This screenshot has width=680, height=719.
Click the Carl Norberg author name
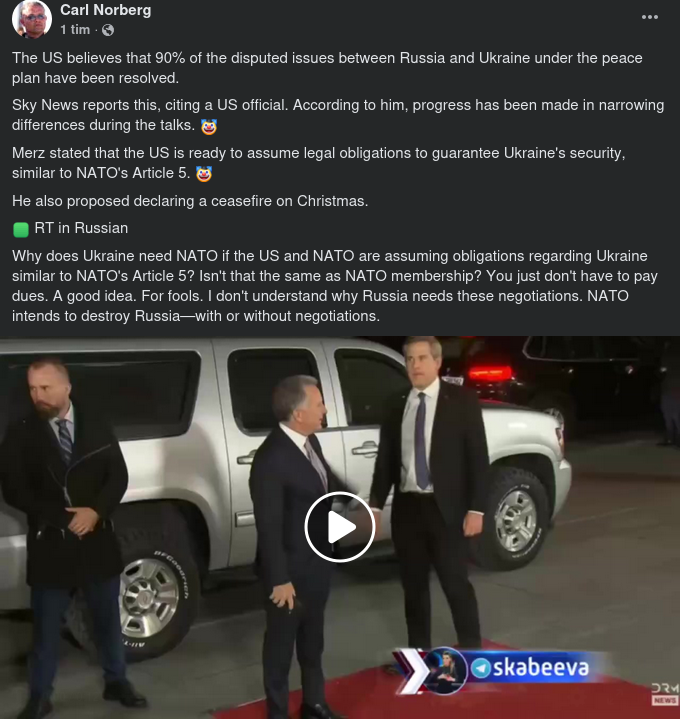105,10
